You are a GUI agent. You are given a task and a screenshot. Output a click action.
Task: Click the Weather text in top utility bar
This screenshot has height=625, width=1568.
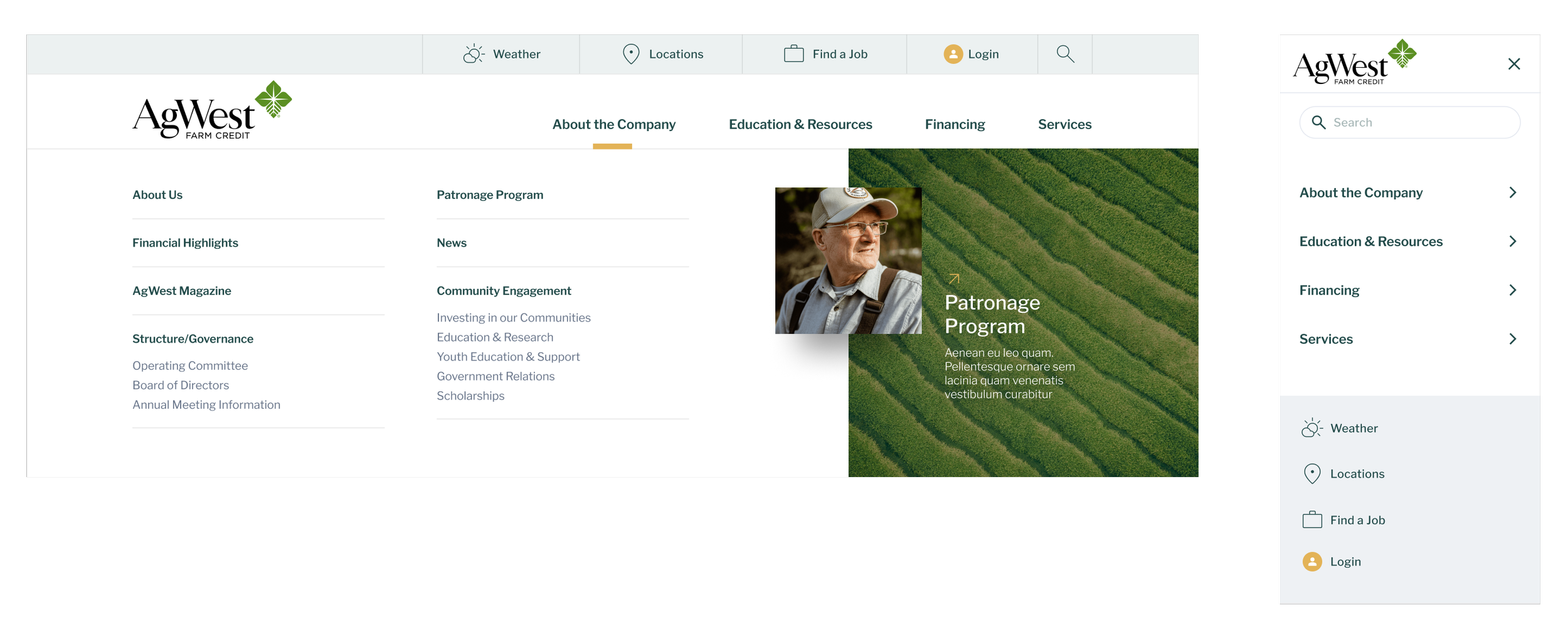click(516, 55)
